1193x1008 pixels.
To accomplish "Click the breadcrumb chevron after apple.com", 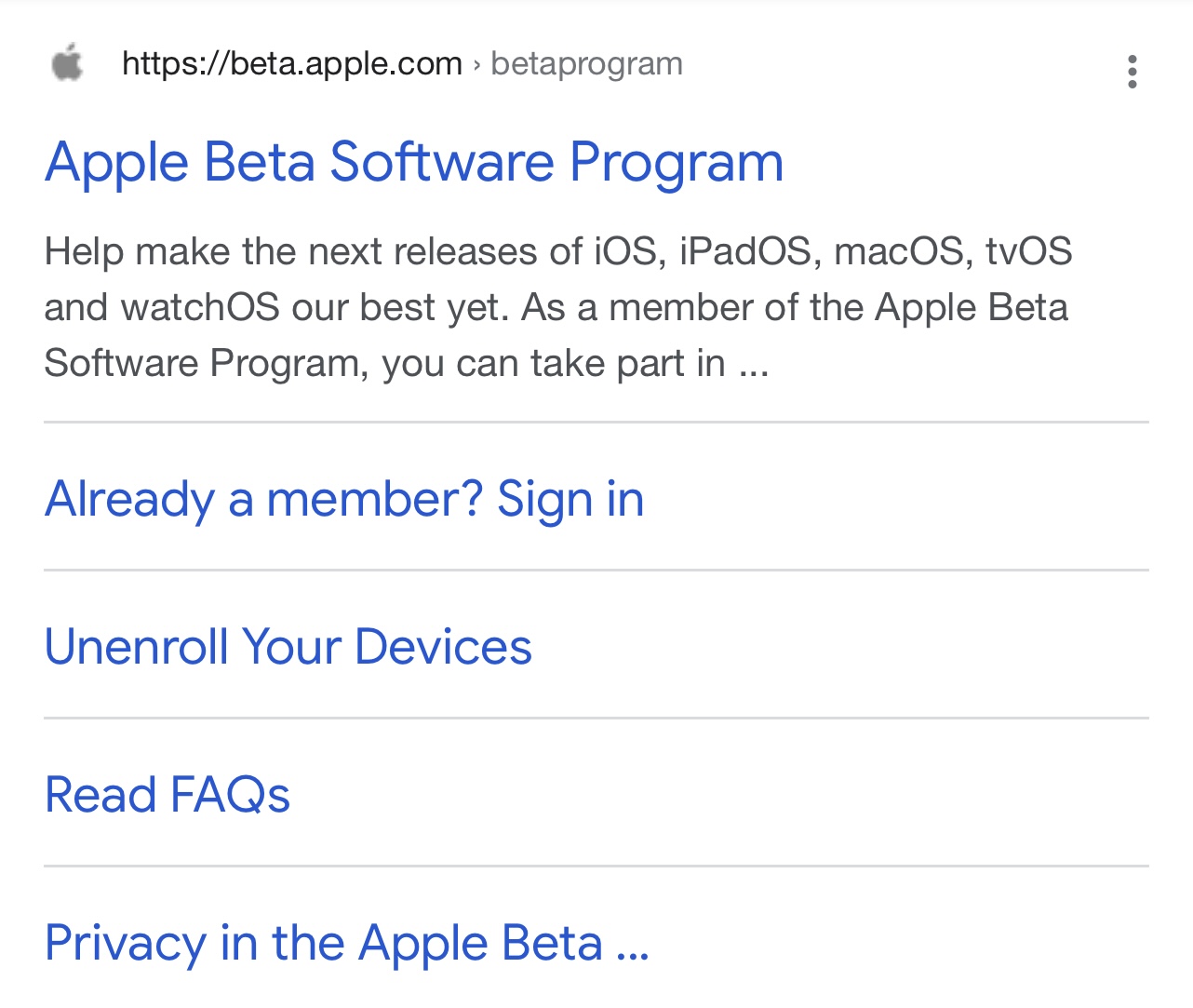I will (476, 64).
